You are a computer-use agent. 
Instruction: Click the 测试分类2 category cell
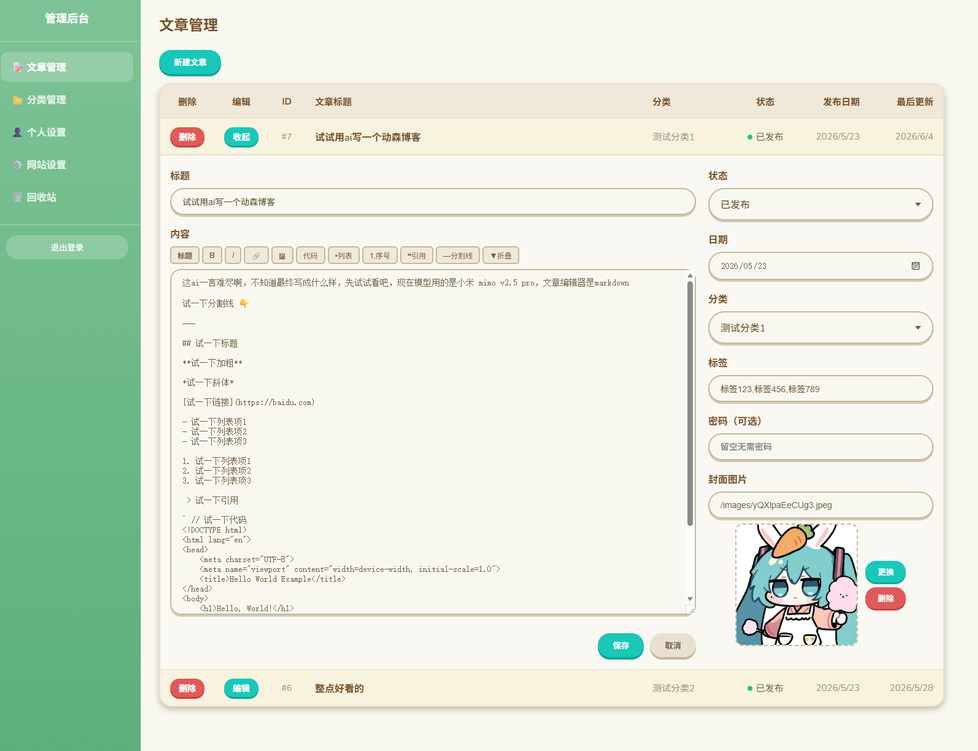(673, 688)
